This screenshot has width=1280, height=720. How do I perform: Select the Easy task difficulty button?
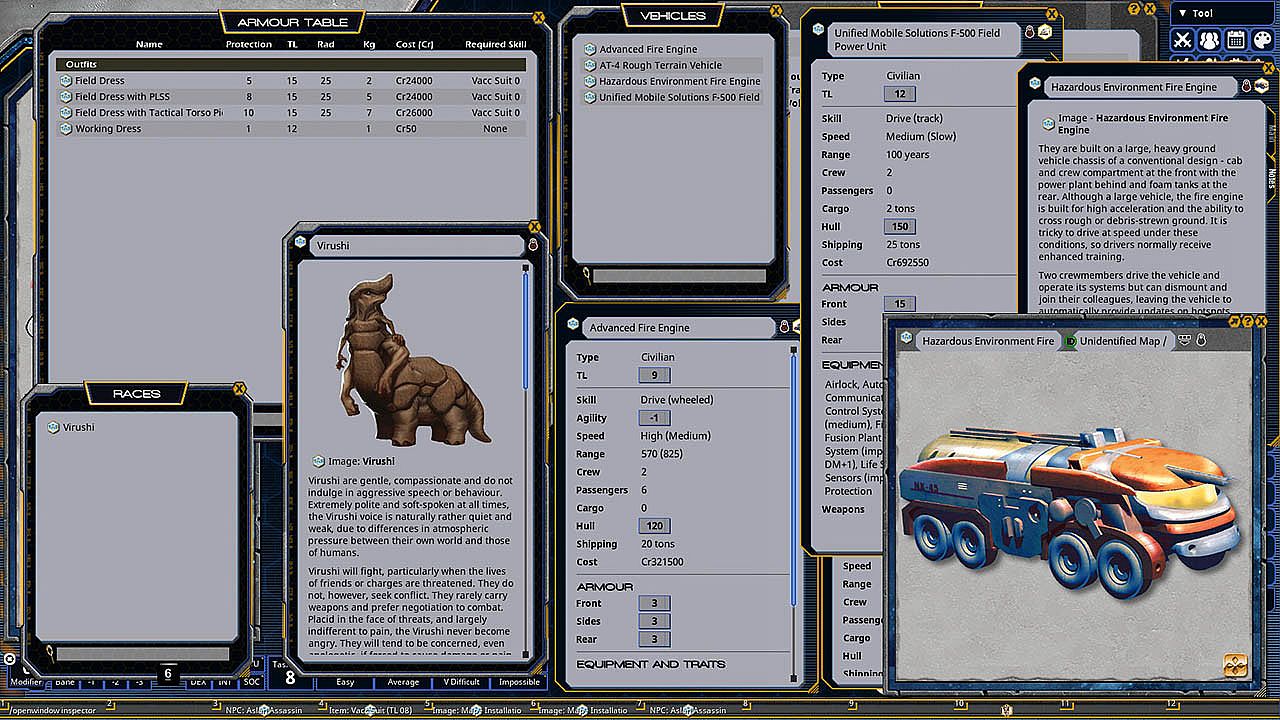coord(345,682)
